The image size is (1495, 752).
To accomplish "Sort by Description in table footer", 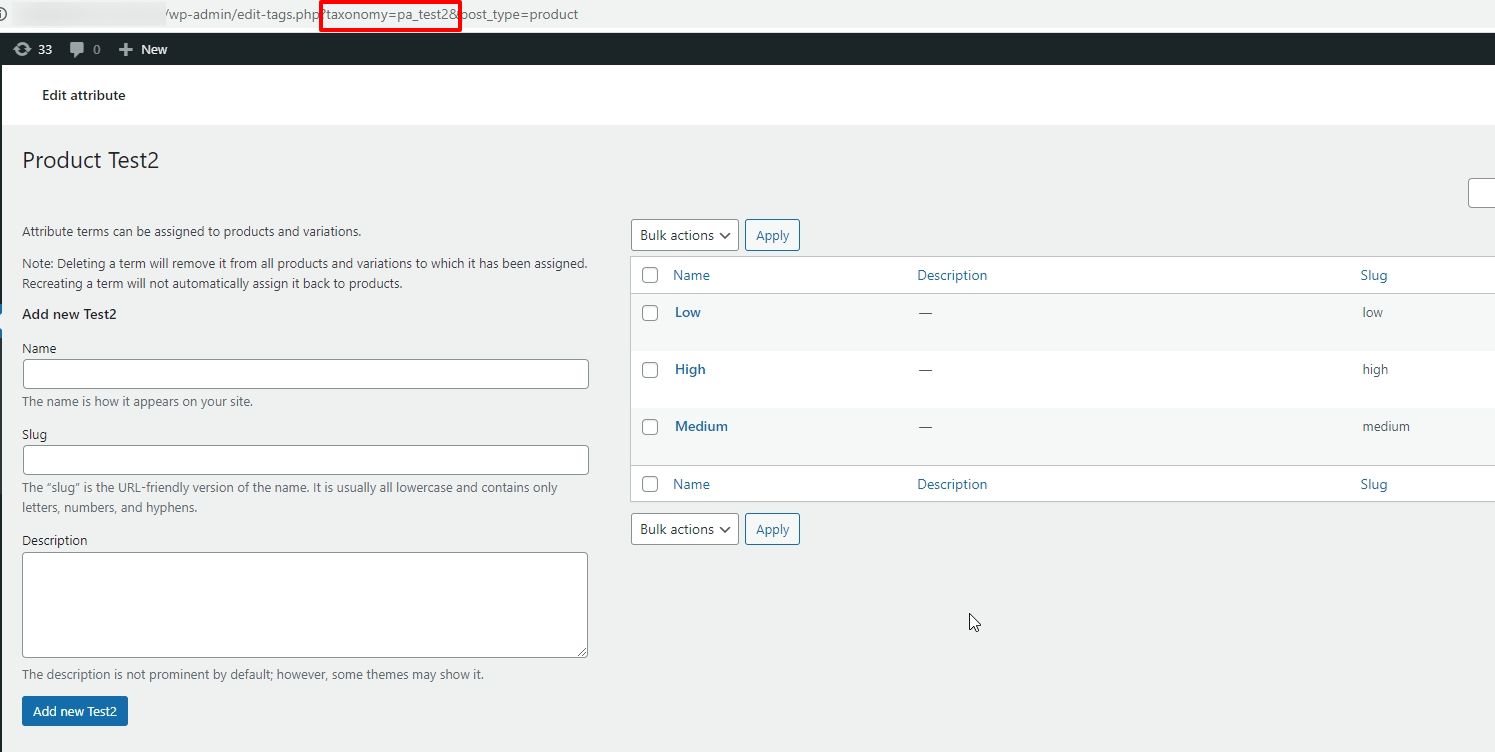I will (x=952, y=484).
